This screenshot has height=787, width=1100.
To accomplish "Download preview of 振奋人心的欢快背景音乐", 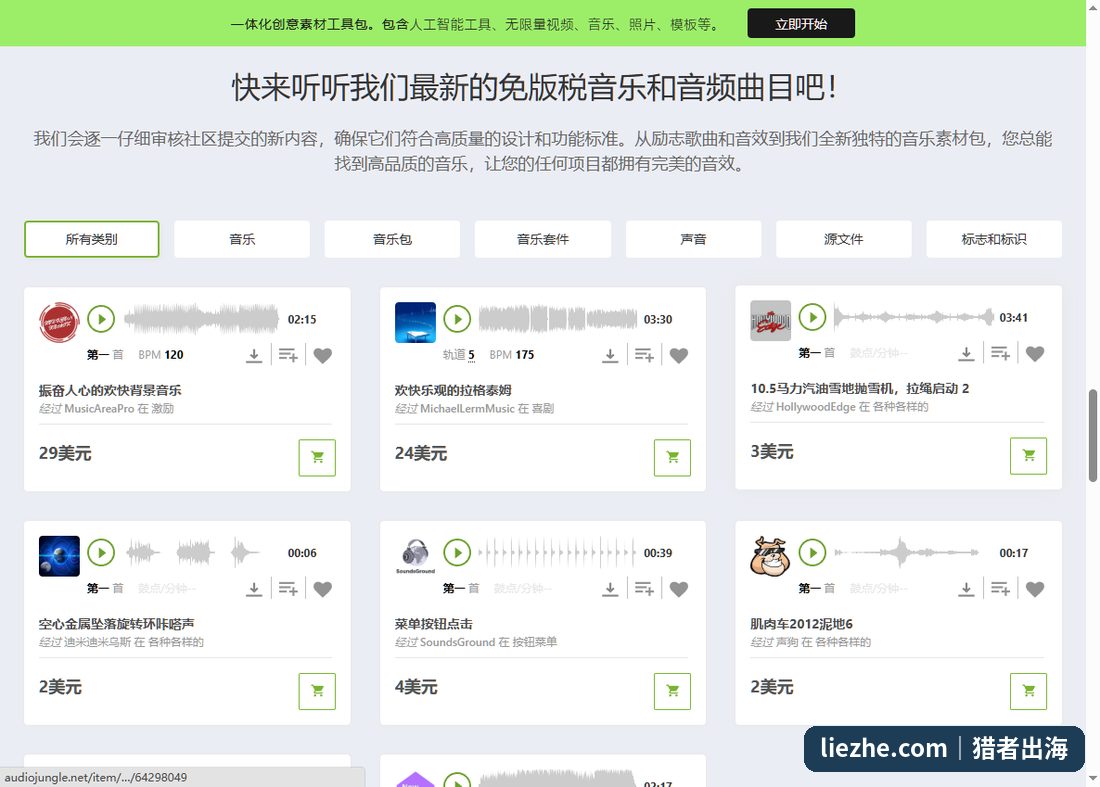I will pyautogui.click(x=254, y=356).
